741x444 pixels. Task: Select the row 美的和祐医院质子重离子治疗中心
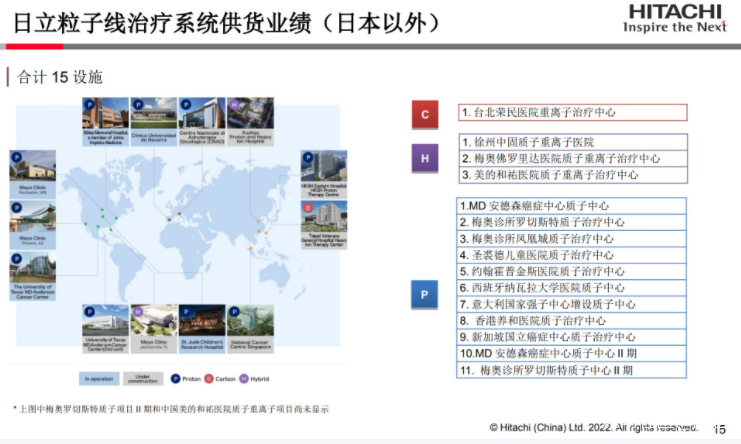tap(572, 175)
